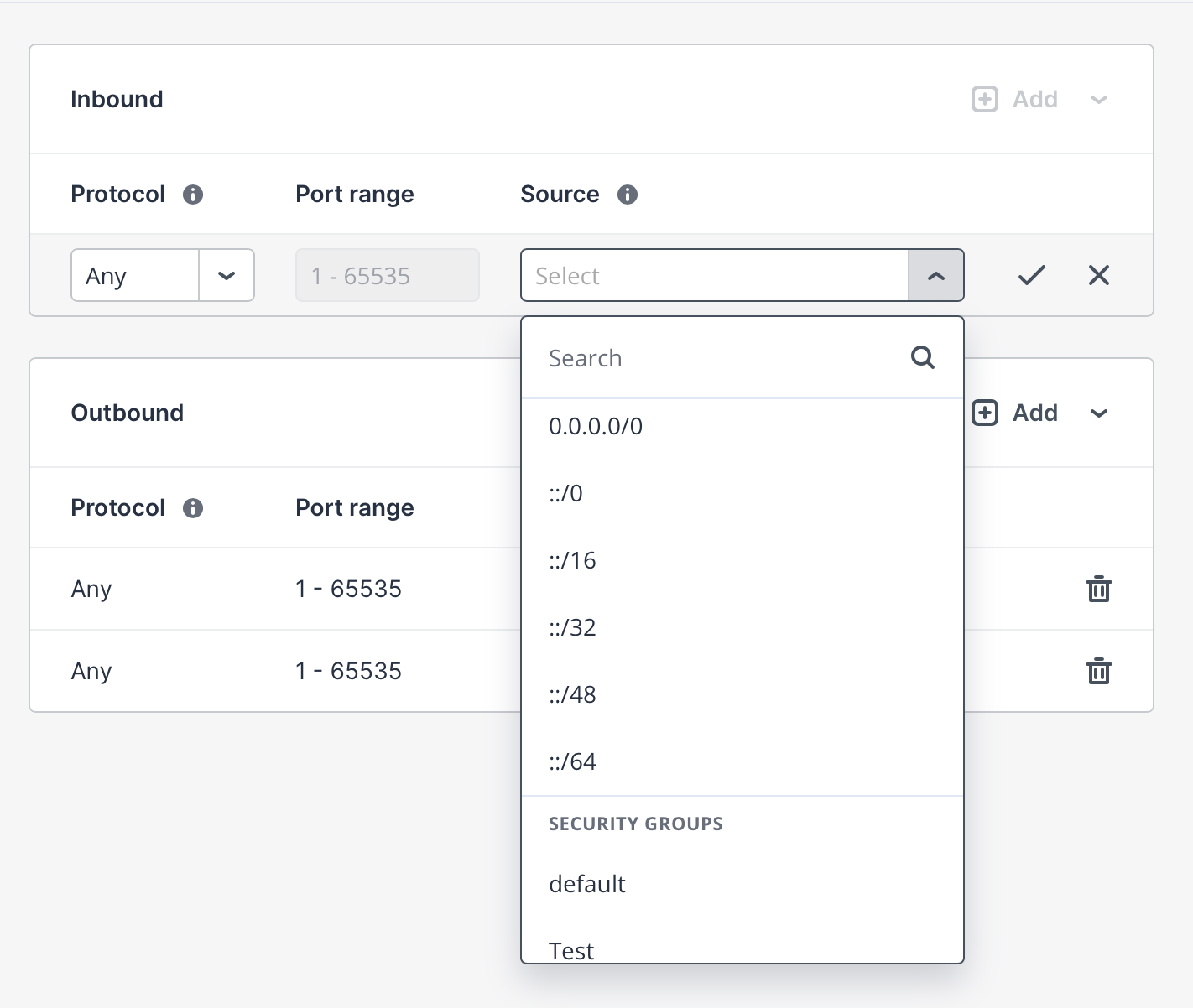Pick the ::/32 source option

click(x=573, y=628)
